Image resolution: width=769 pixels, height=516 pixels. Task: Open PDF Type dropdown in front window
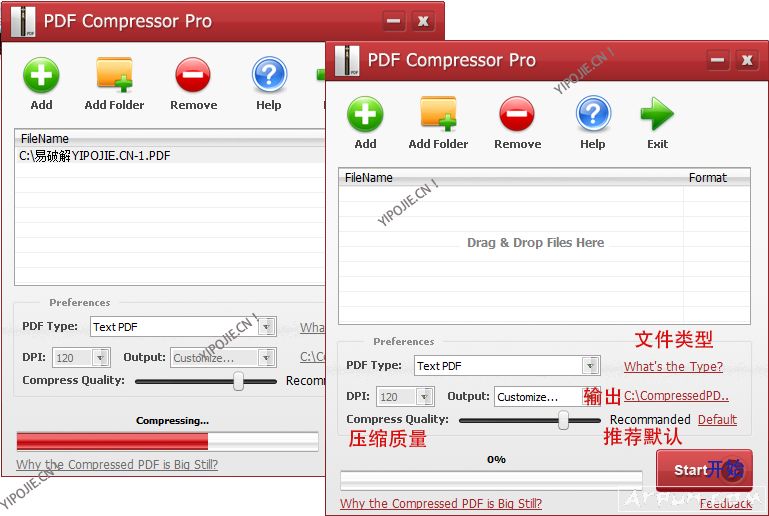pos(590,365)
